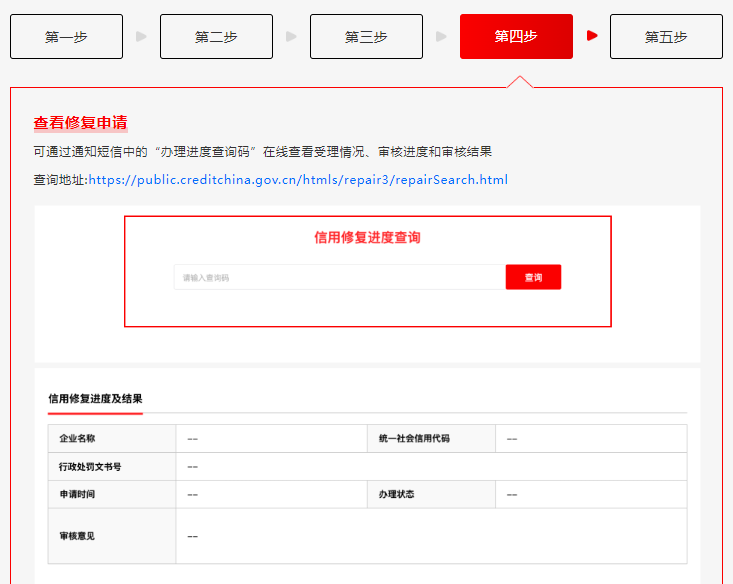Click the gray arrow after 第一步
The image size is (733, 584).
141,36
